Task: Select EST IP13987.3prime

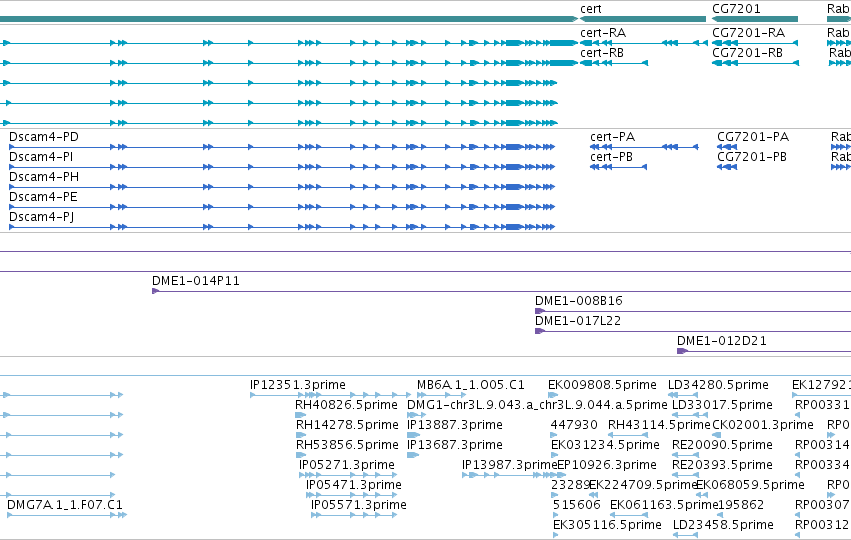Action: point(509,465)
